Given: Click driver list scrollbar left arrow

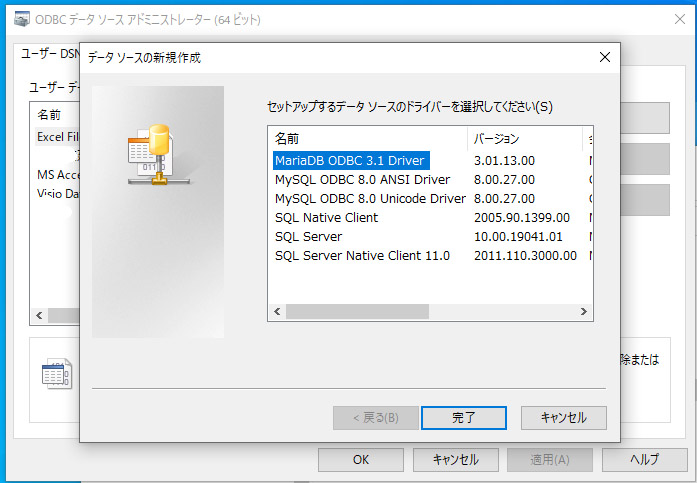Looking at the screenshot, I should (x=277, y=311).
